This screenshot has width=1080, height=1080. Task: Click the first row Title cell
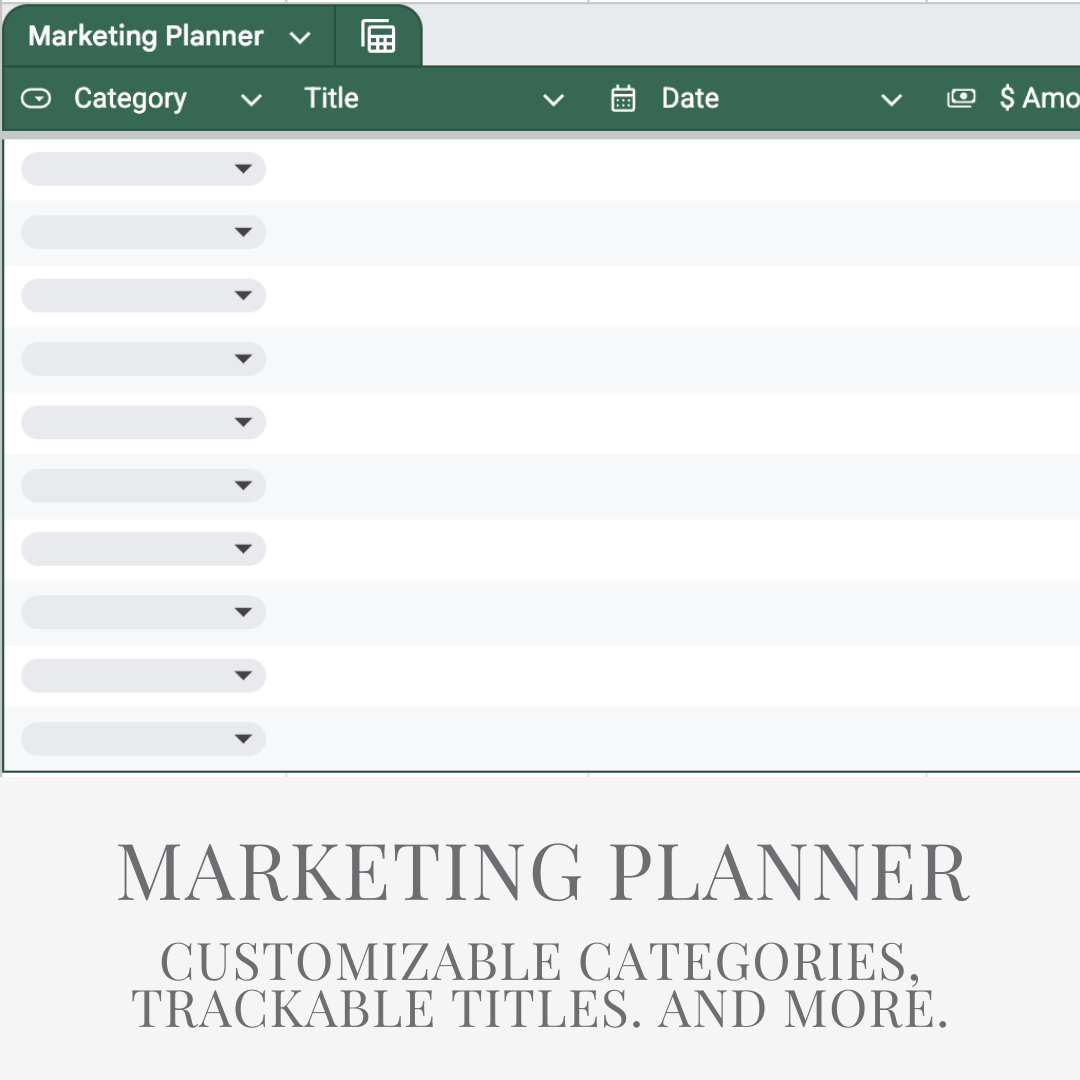click(x=437, y=169)
